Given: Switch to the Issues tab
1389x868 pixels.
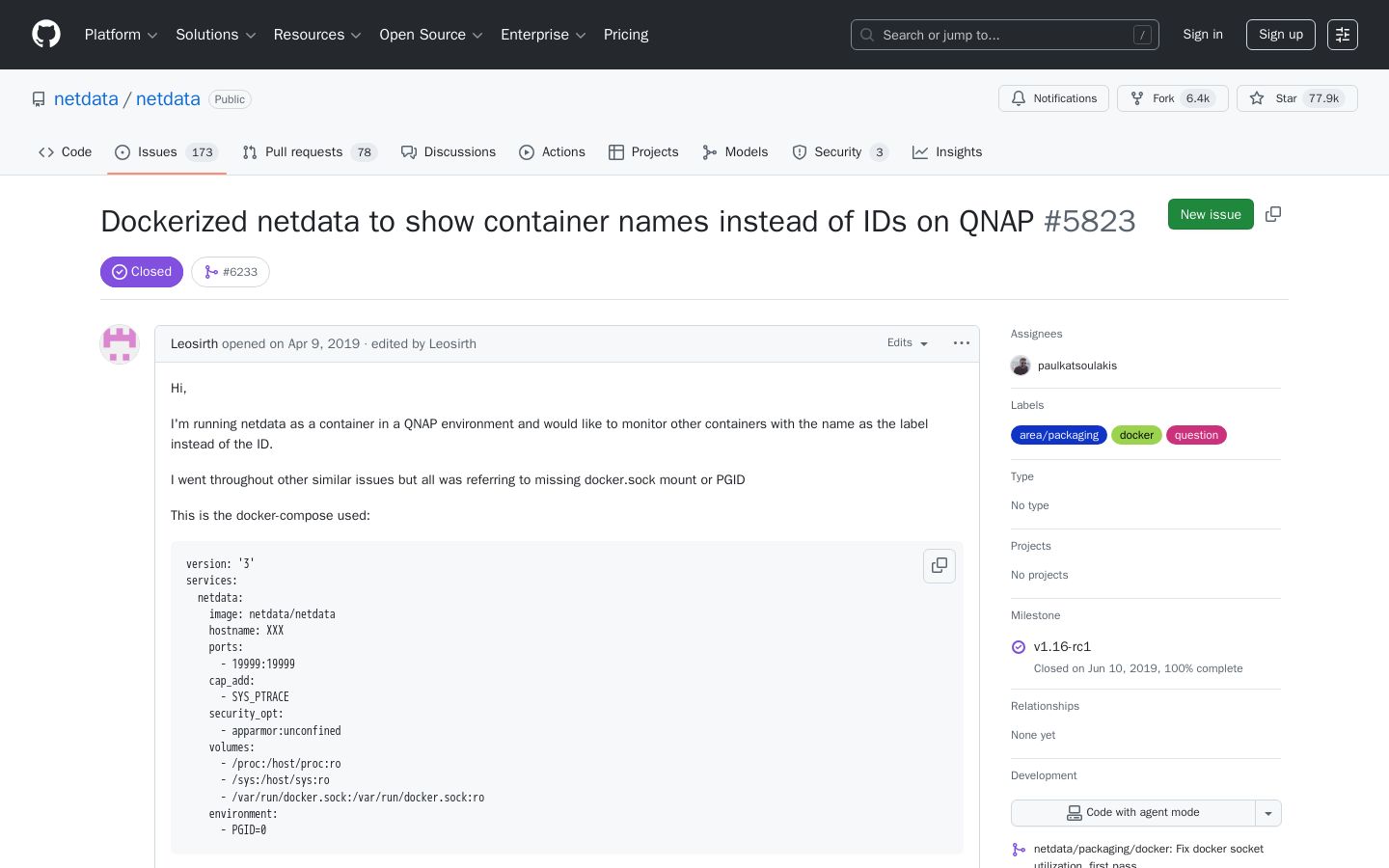Looking at the screenshot, I should click(167, 152).
